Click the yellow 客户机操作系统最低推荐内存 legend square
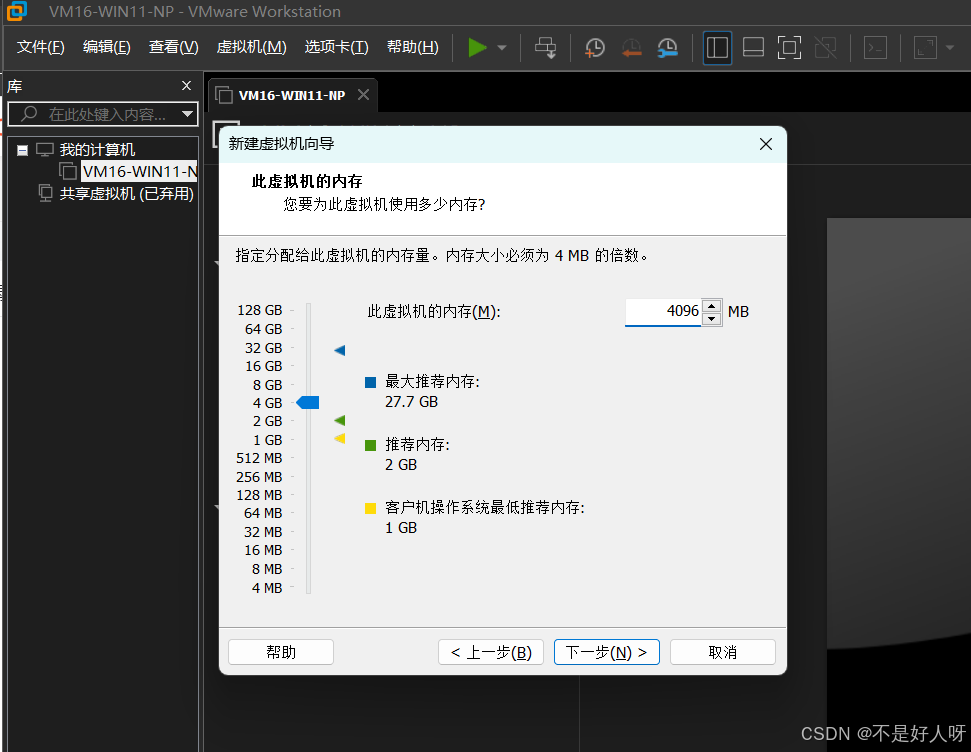This screenshot has height=752, width=971. 371,509
